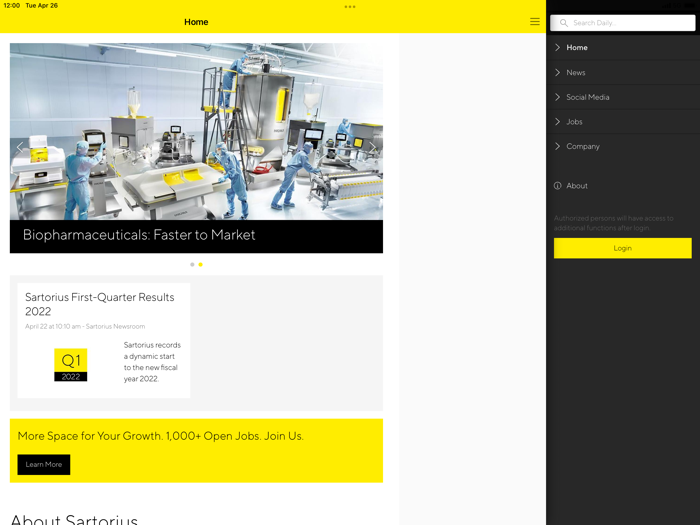Screen dimensions: 700x525
Task: Expand the Social Media chevron
Action: pos(558,97)
